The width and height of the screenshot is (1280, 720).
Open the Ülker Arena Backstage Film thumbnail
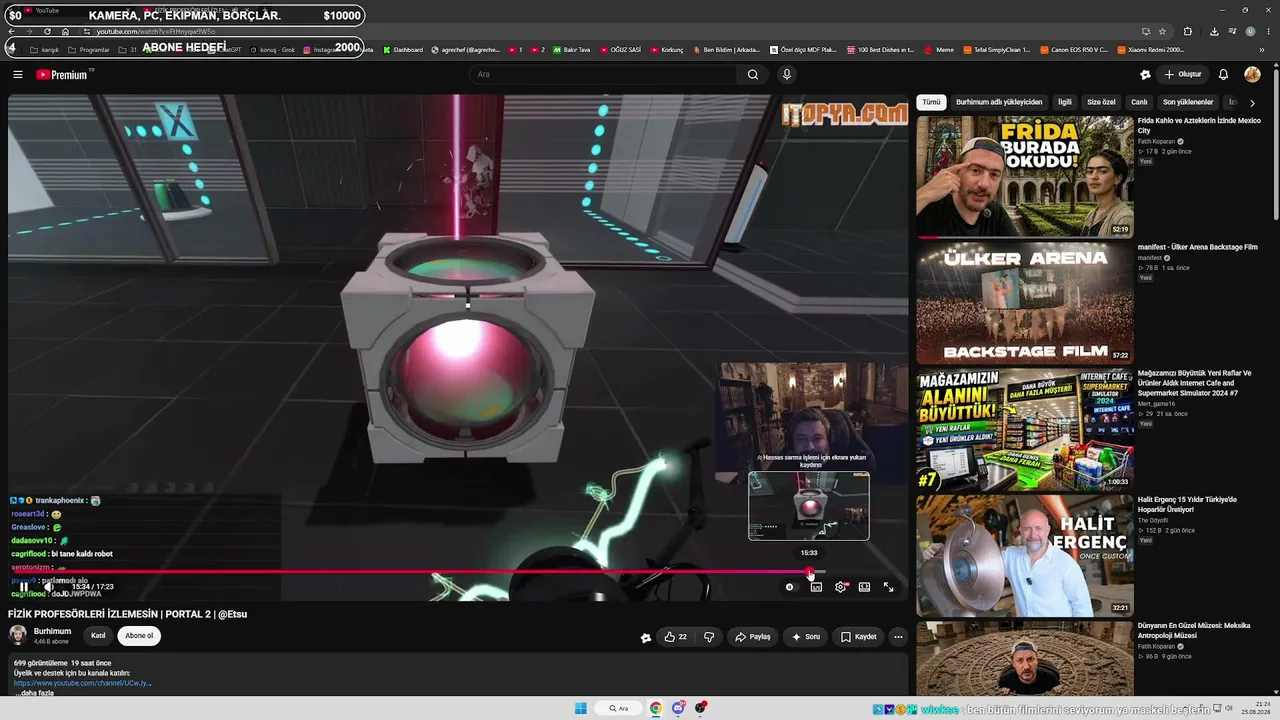(x=1025, y=303)
